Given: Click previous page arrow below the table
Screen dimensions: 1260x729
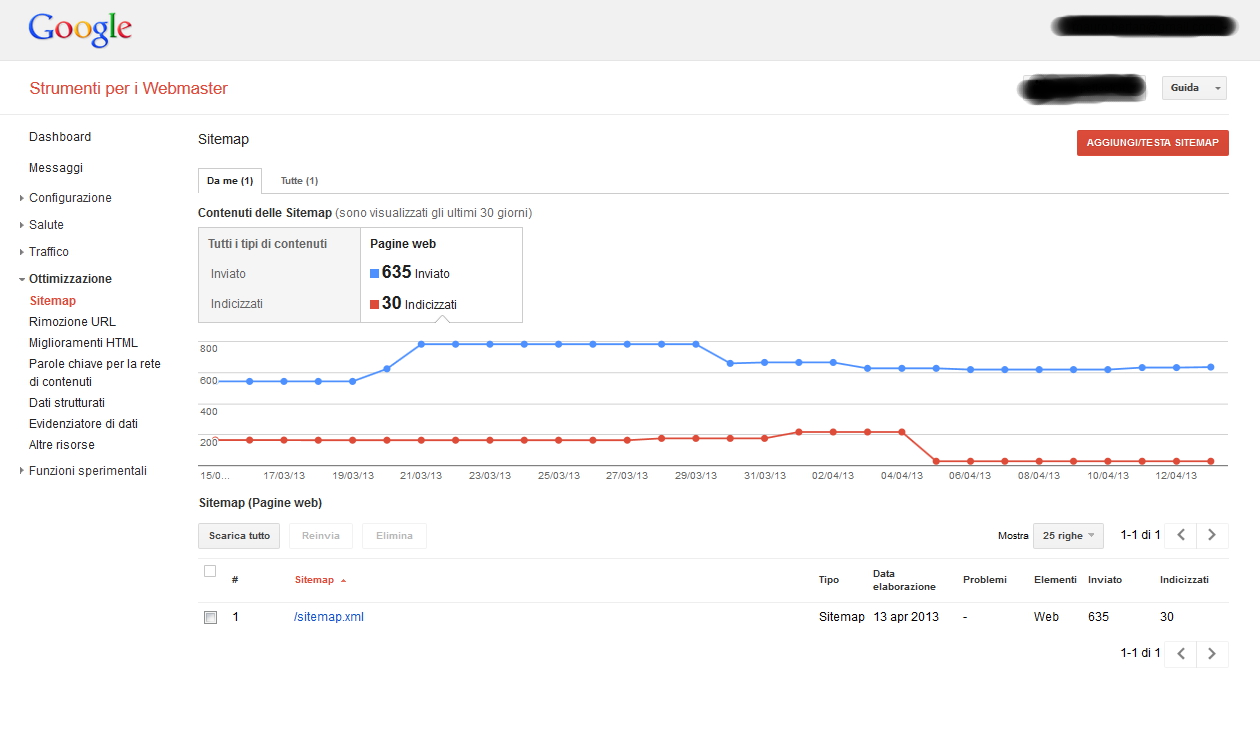Looking at the screenshot, I should click(1181, 654).
